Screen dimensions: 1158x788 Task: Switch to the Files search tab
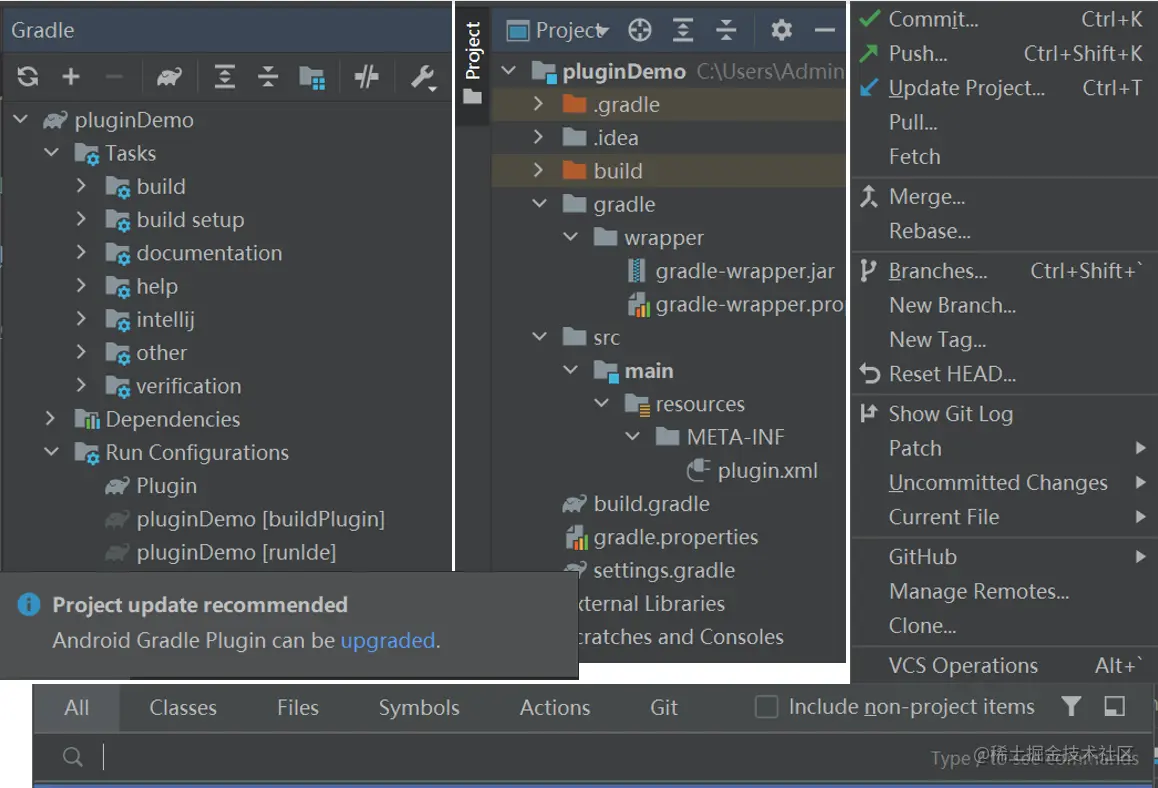(x=298, y=708)
